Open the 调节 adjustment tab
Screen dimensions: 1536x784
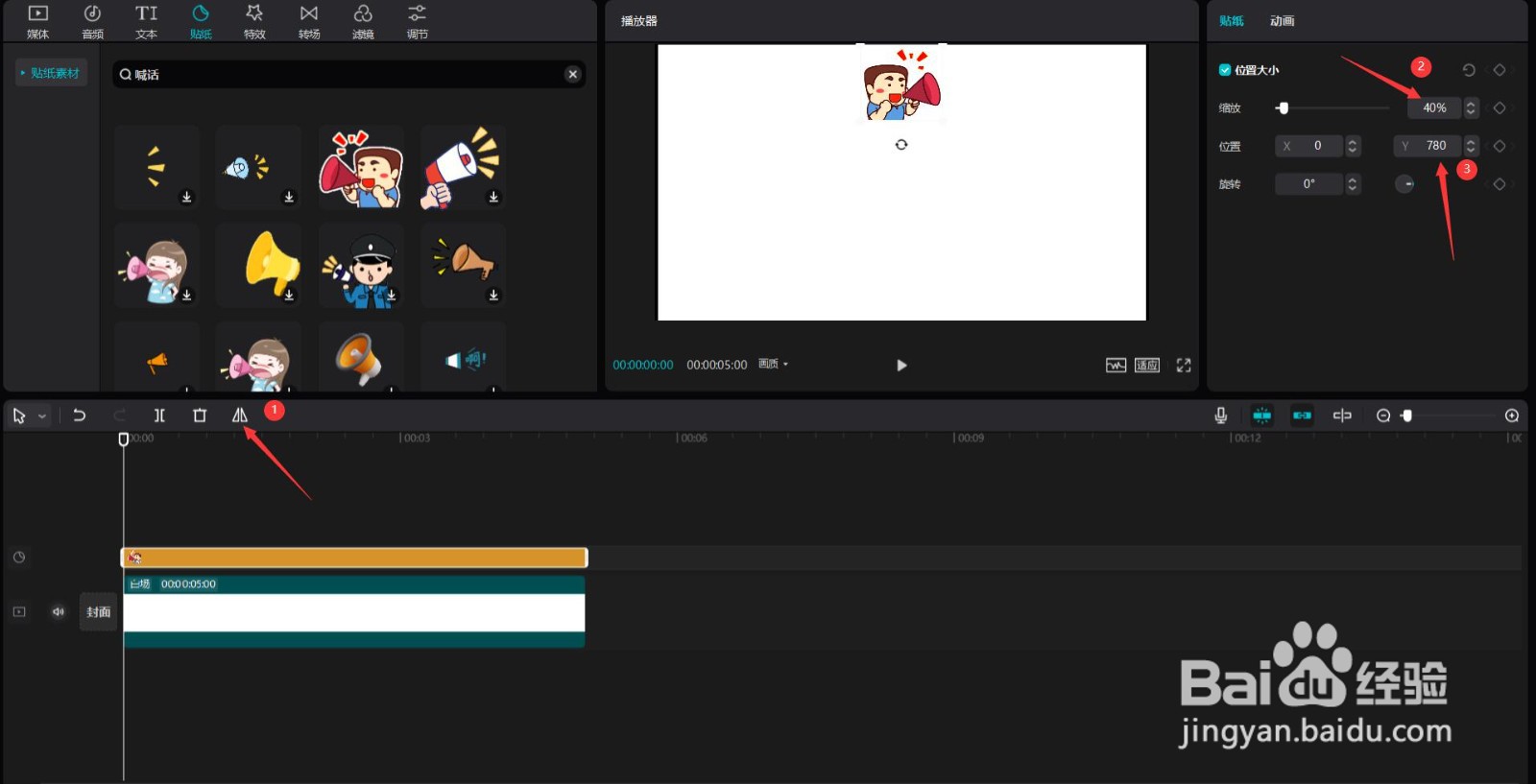pyautogui.click(x=417, y=21)
